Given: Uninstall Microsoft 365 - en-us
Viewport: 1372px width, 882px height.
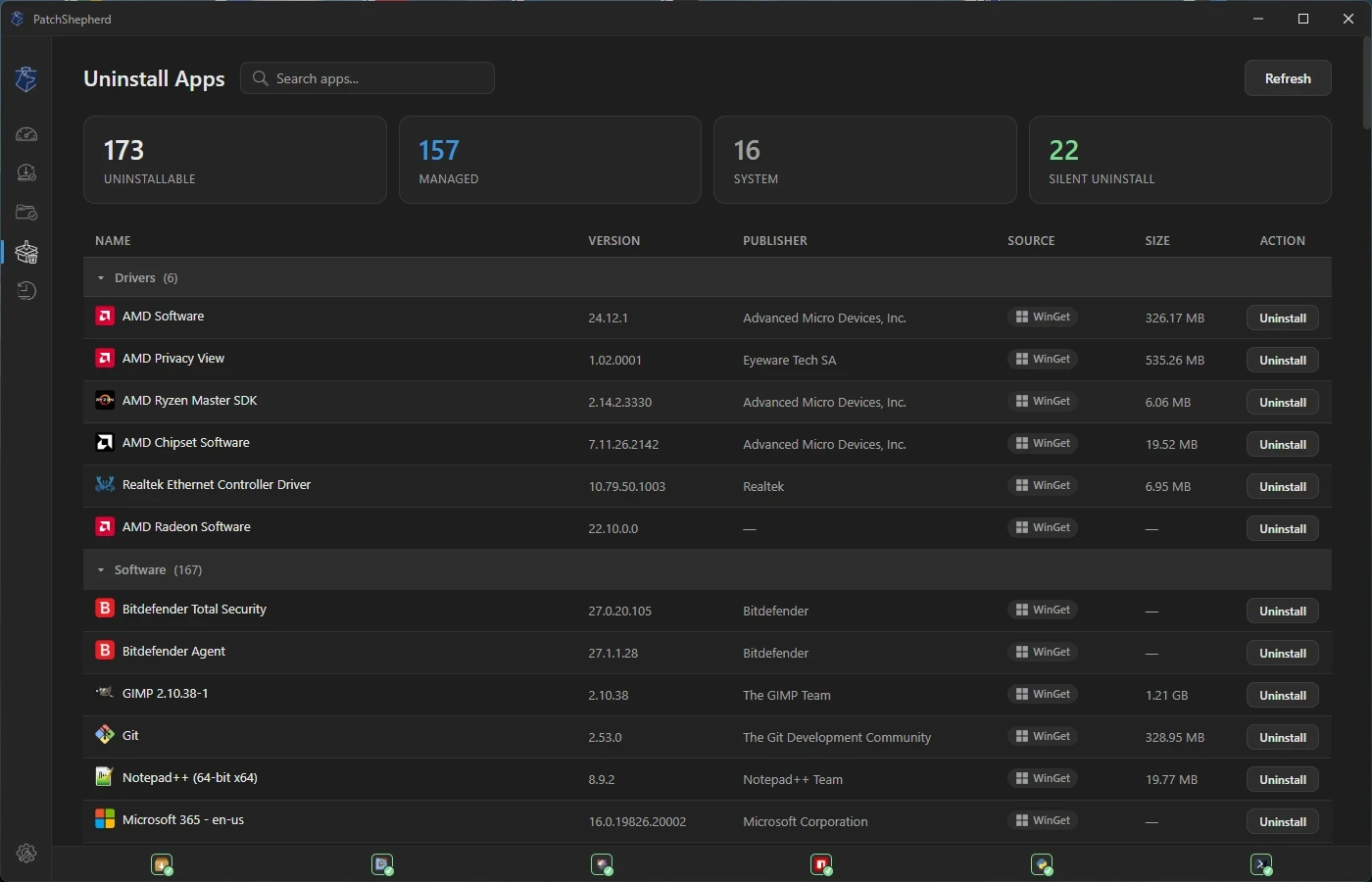Looking at the screenshot, I should (x=1283, y=822).
